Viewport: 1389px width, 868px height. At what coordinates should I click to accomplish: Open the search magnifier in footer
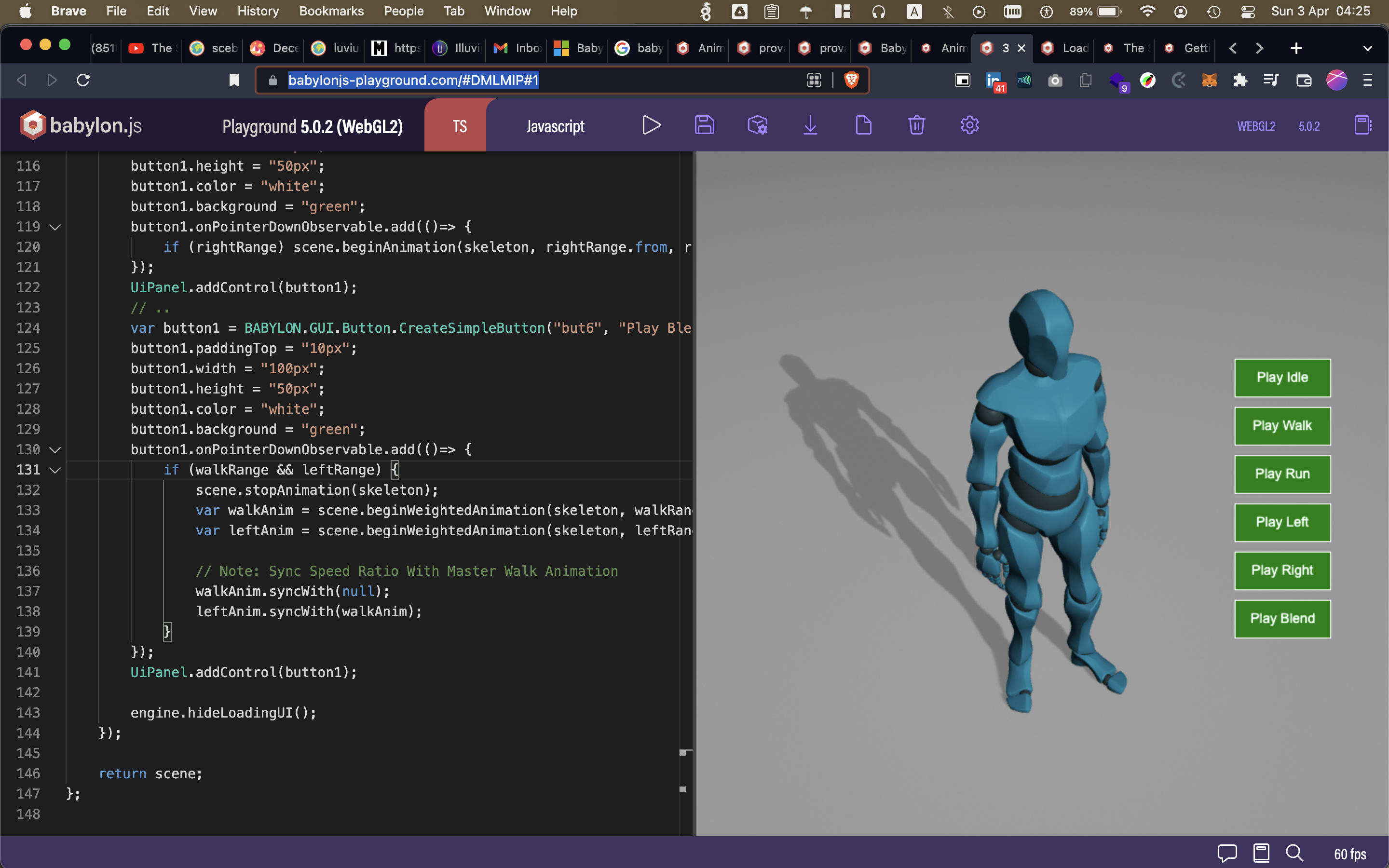[1294, 853]
